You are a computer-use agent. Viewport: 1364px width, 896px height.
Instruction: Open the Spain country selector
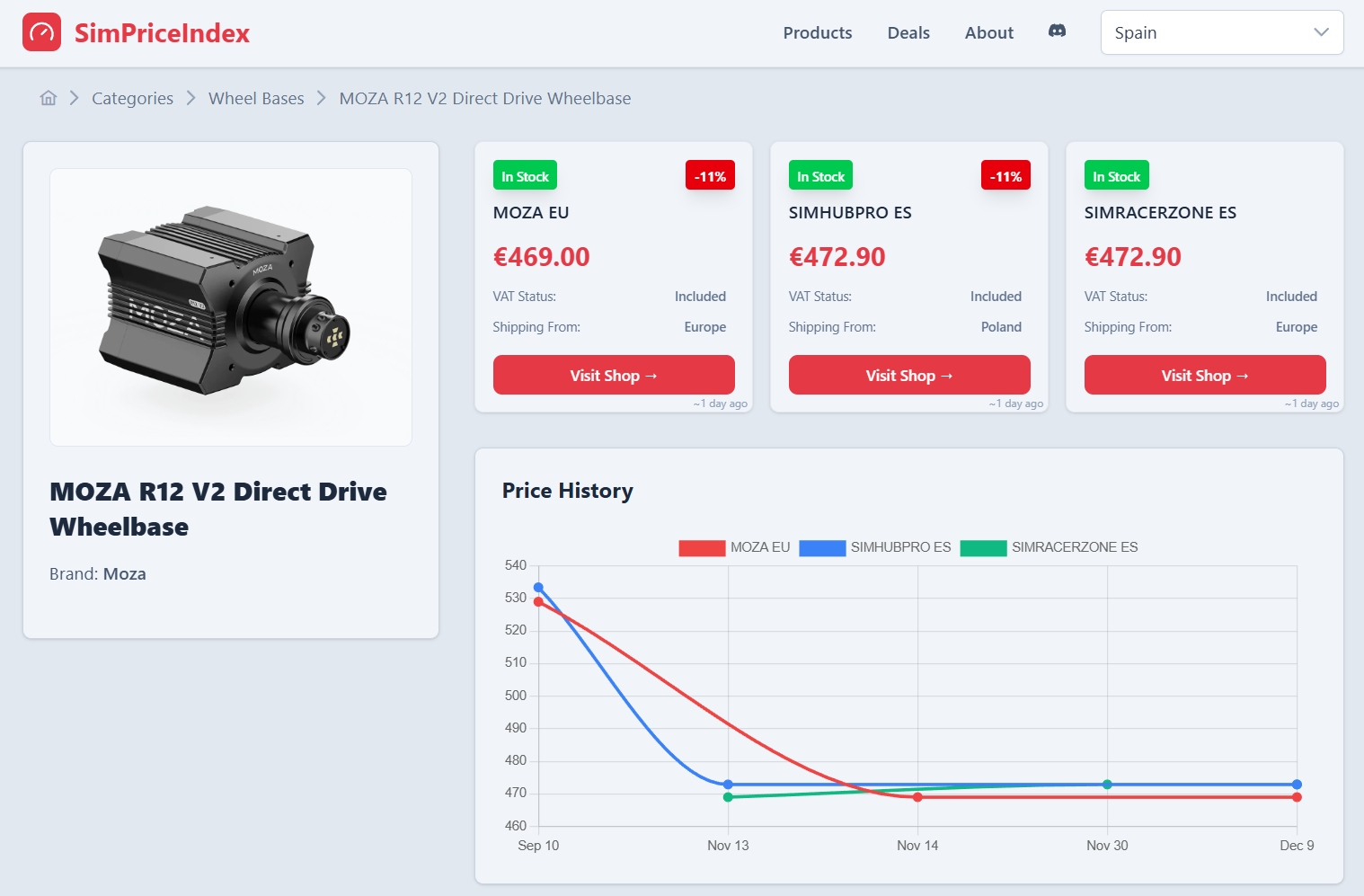point(1221,32)
